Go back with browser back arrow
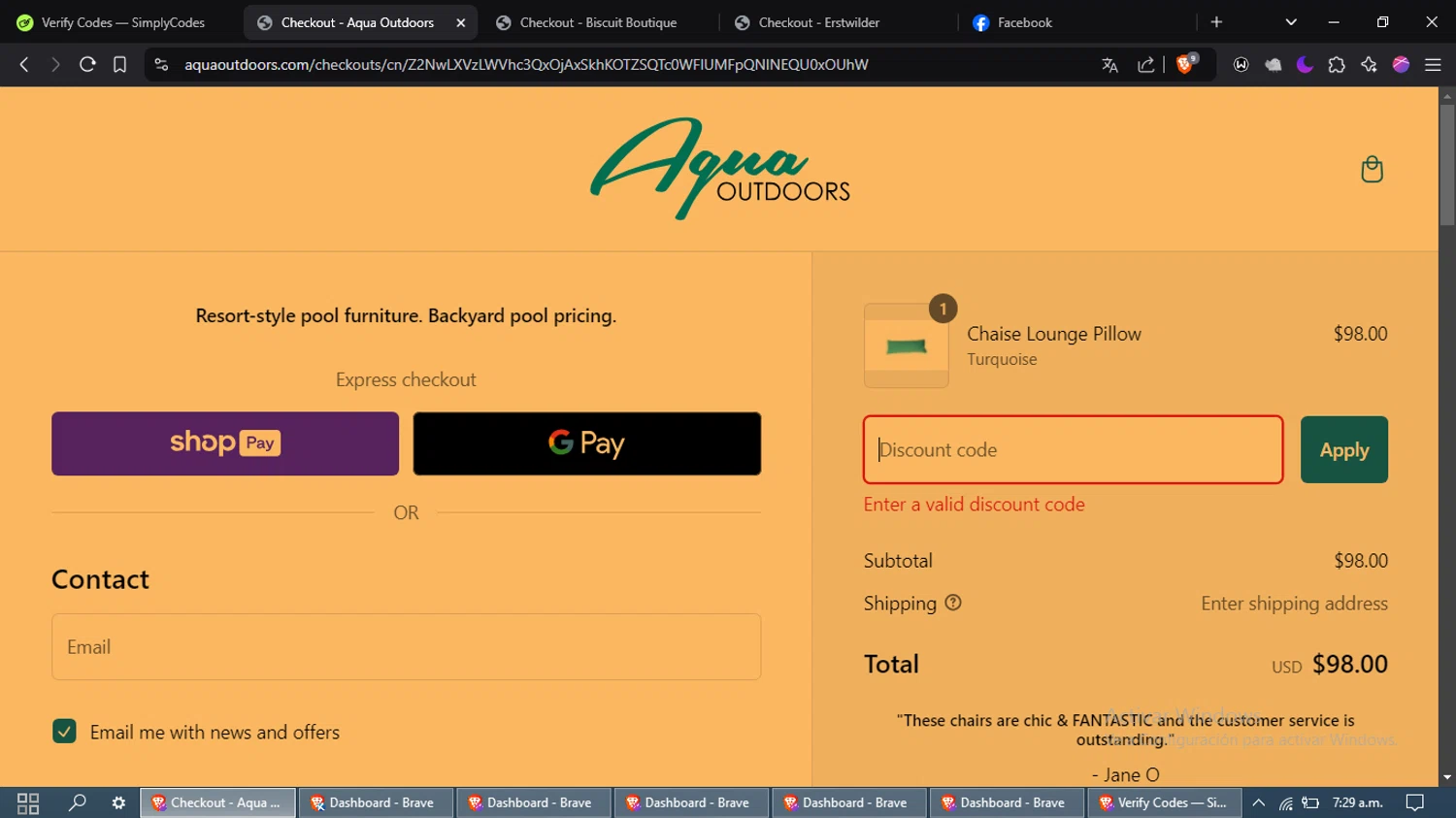1456x818 pixels. click(x=24, y=64)
